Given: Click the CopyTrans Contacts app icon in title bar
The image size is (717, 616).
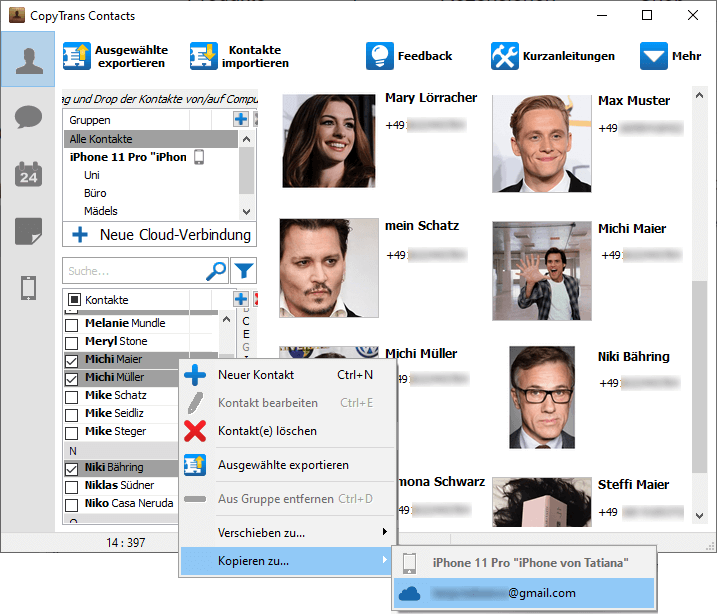Looking at the screenshot, I should click(17, 15).
